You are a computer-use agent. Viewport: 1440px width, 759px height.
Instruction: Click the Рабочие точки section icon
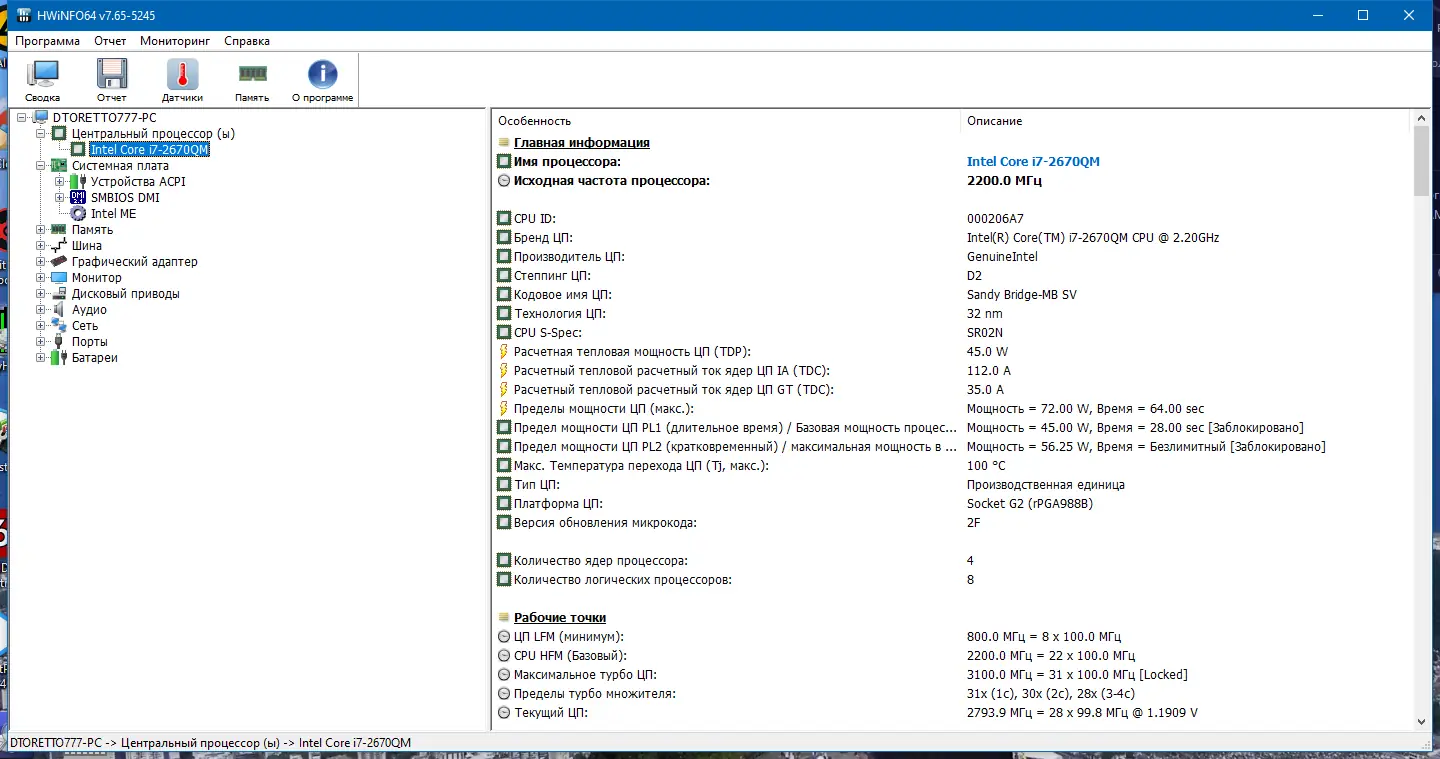click(x=504, y=618)
